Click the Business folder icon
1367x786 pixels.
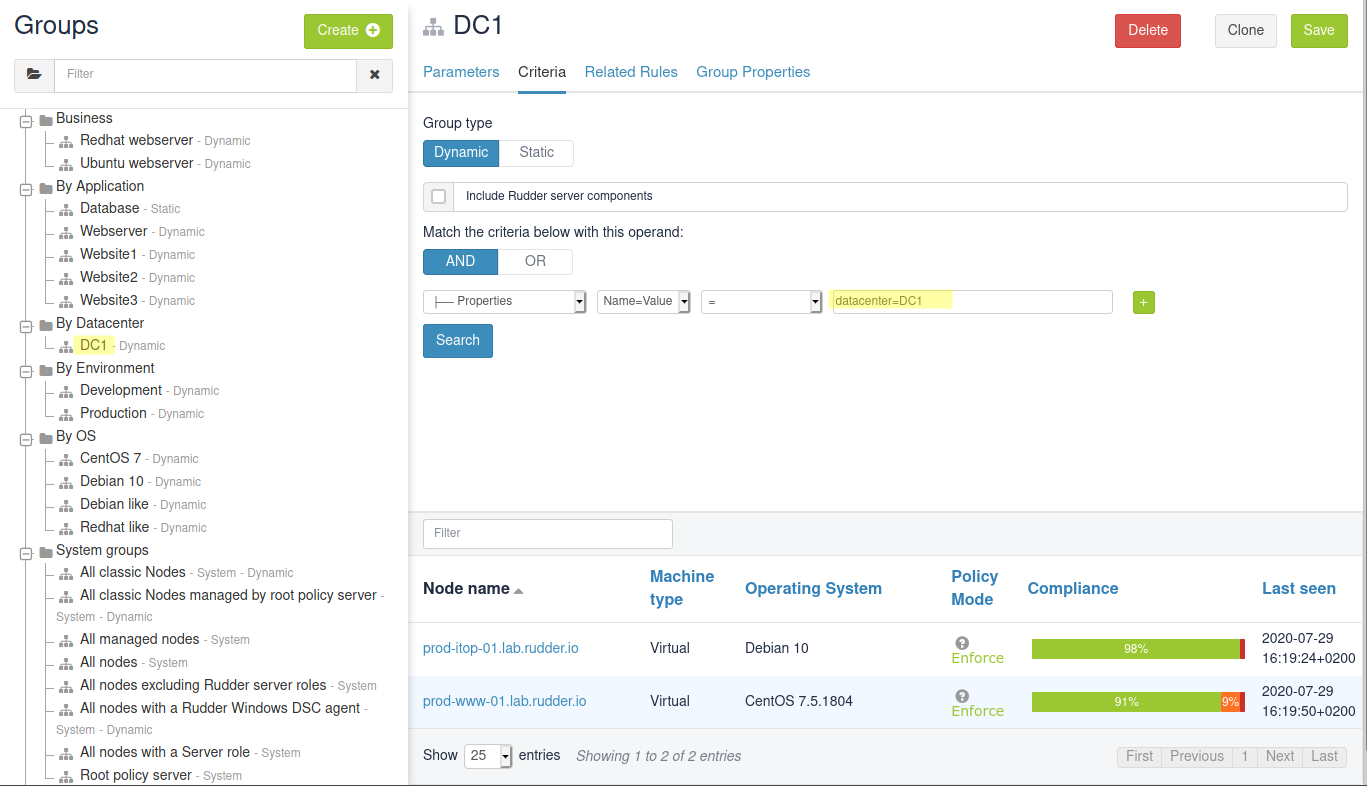tap(45, 119)
